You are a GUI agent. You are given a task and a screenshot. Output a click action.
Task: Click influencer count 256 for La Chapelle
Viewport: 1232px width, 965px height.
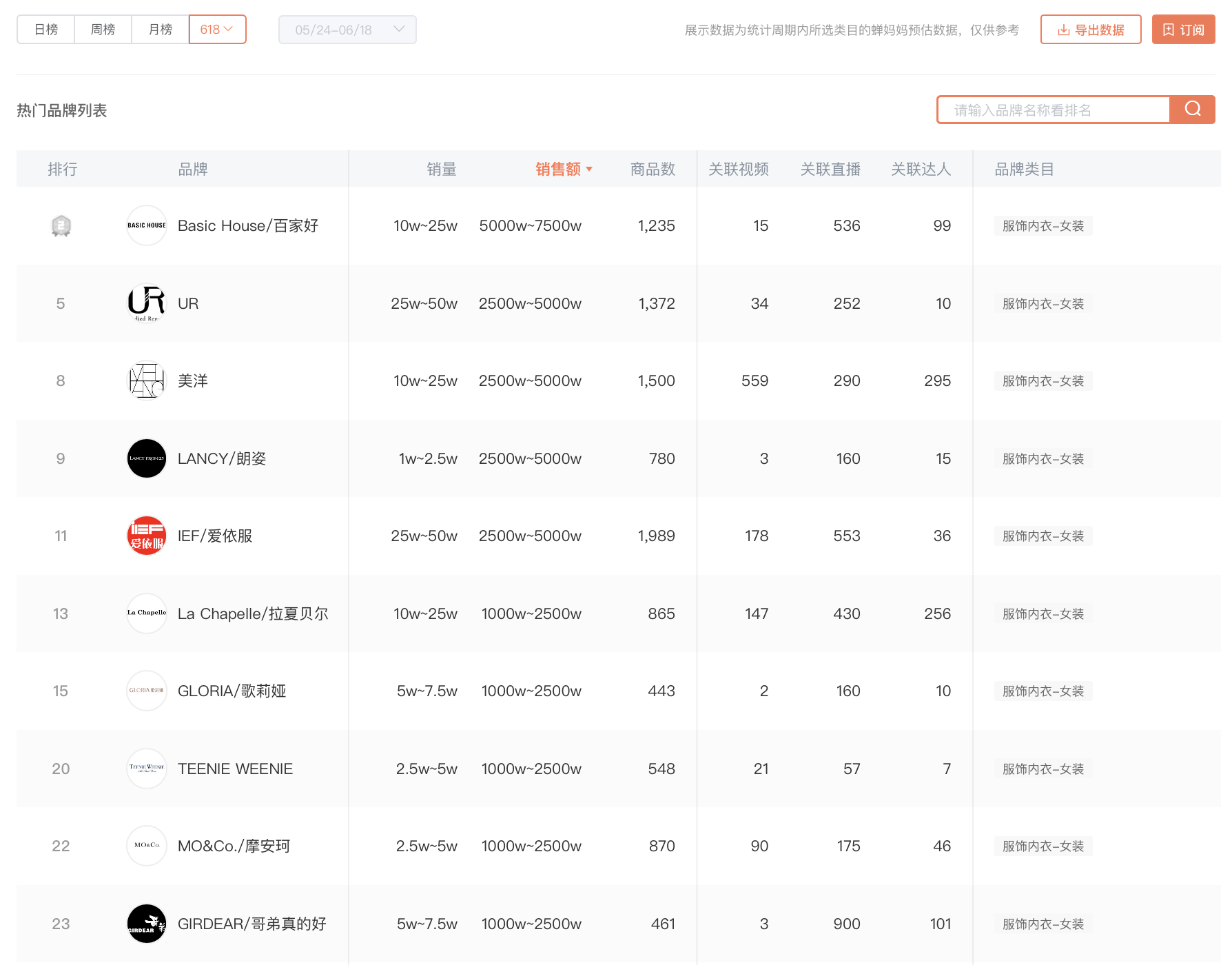937,613
